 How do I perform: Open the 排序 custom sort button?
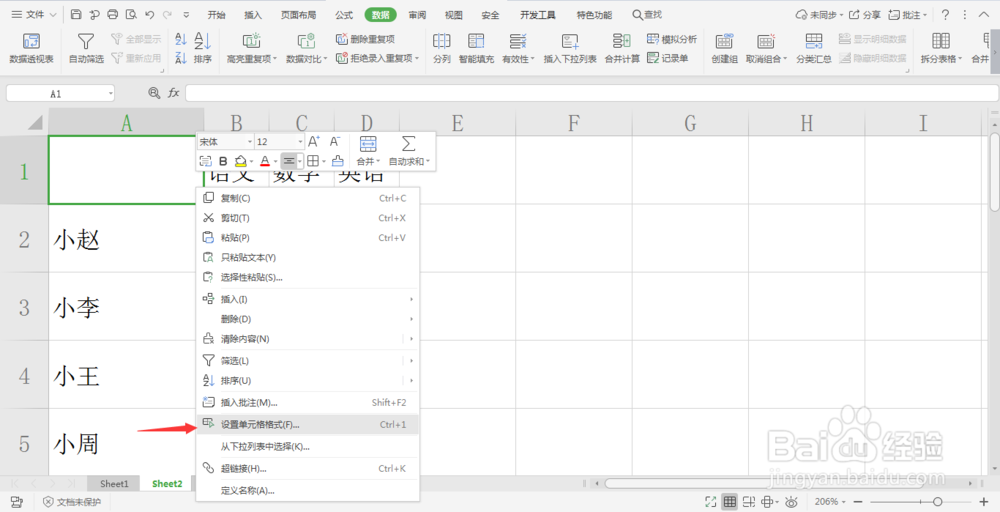click(203, 48)
